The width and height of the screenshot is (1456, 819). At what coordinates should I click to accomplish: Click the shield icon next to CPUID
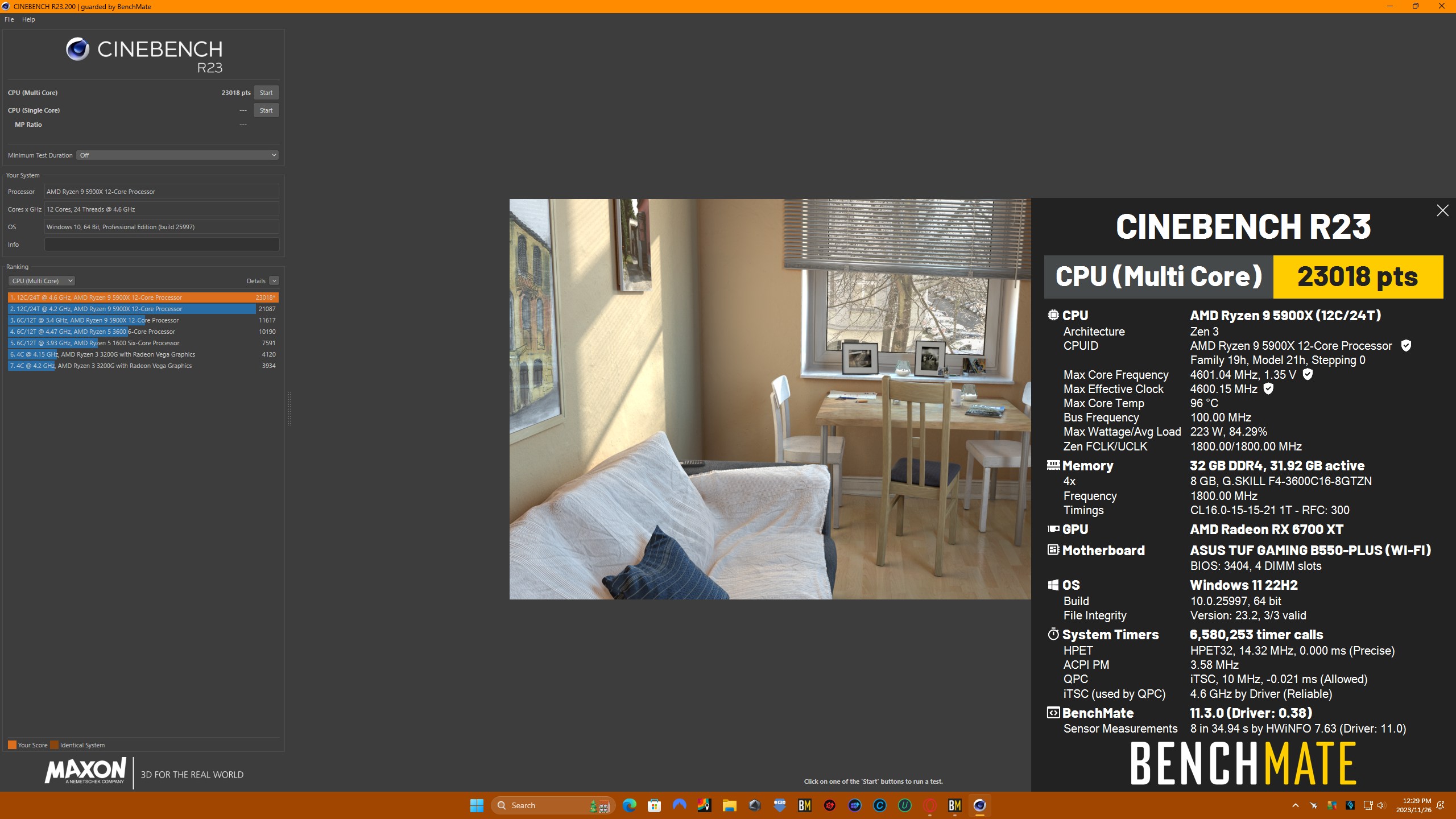(x=1406, y=346)
